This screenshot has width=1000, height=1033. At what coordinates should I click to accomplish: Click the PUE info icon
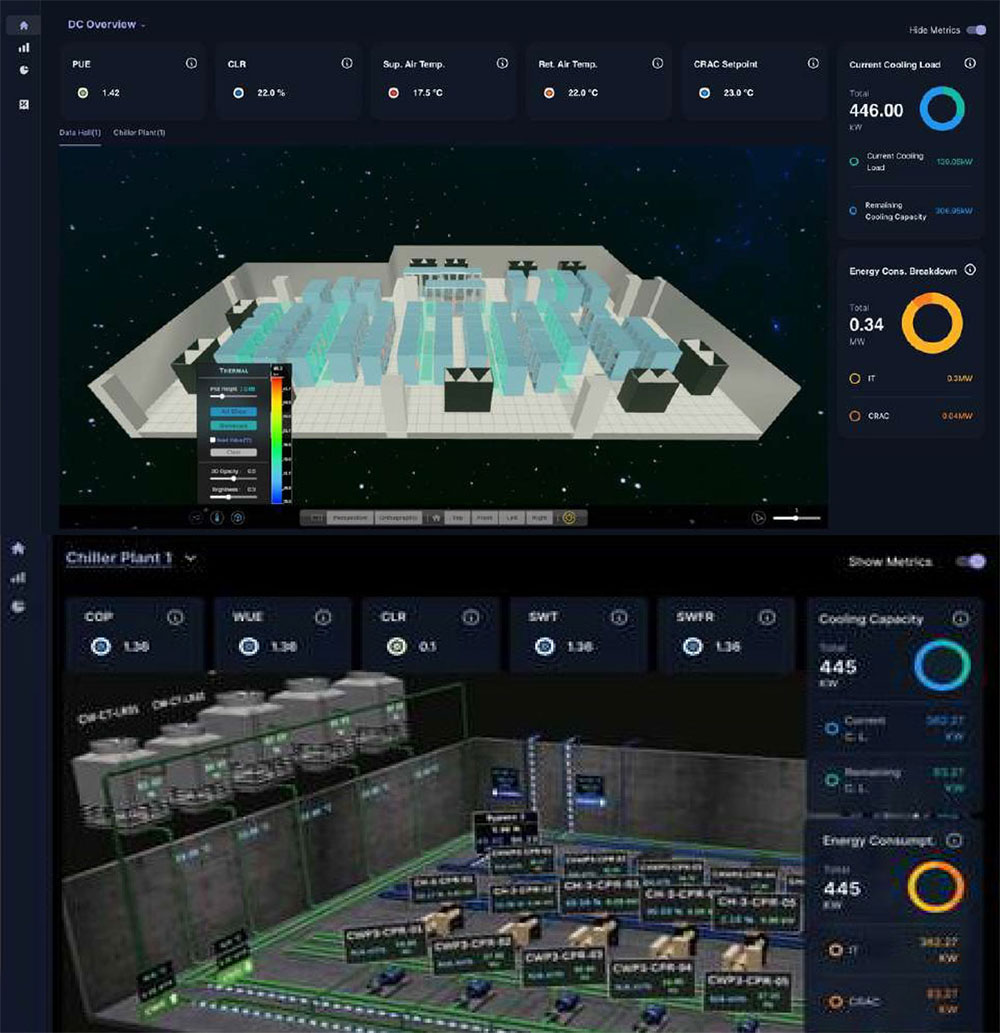coord(191,63)
